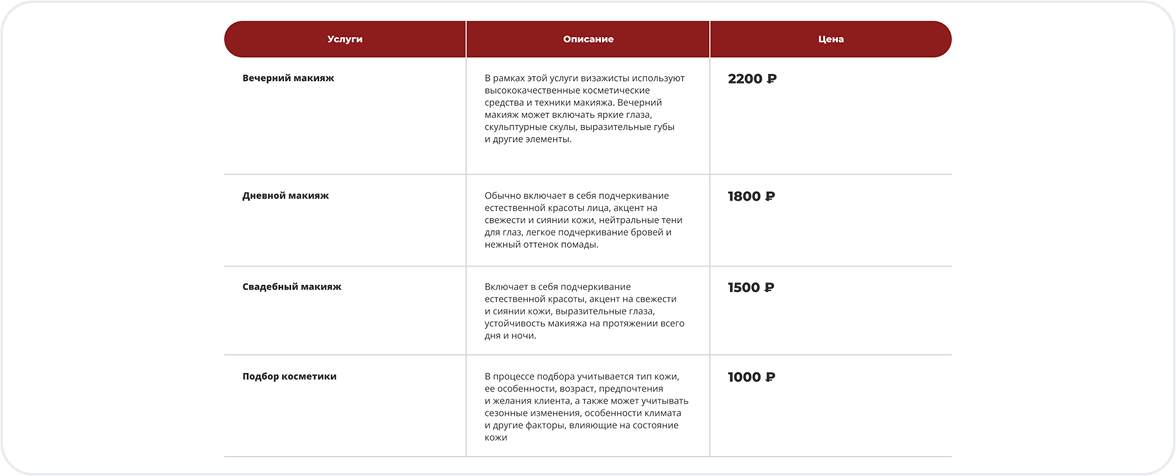Click the 2200 ₽ price
Image resolution: width=1176 pixels, height=476 pixels.
751,78
